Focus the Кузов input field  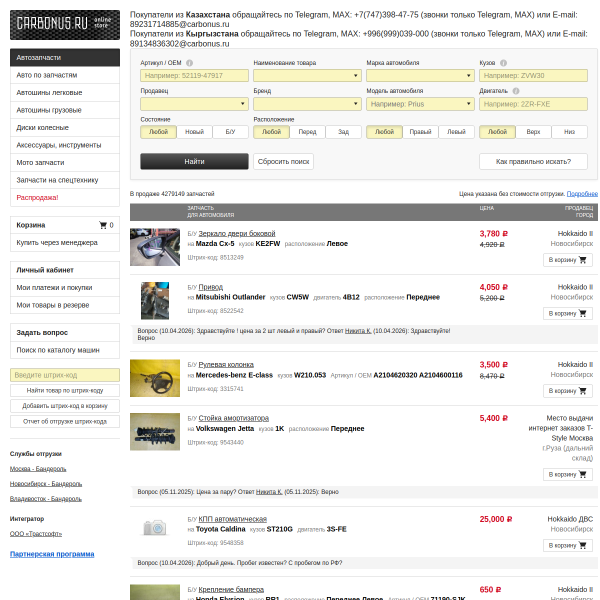(x=533, y=75)
